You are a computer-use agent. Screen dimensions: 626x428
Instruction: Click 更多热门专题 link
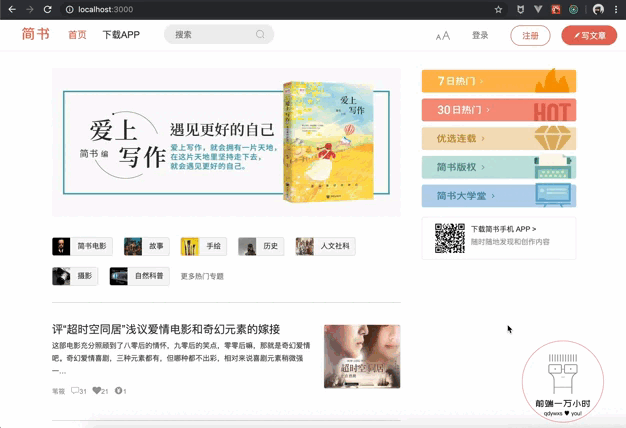[x=202, y=276]
